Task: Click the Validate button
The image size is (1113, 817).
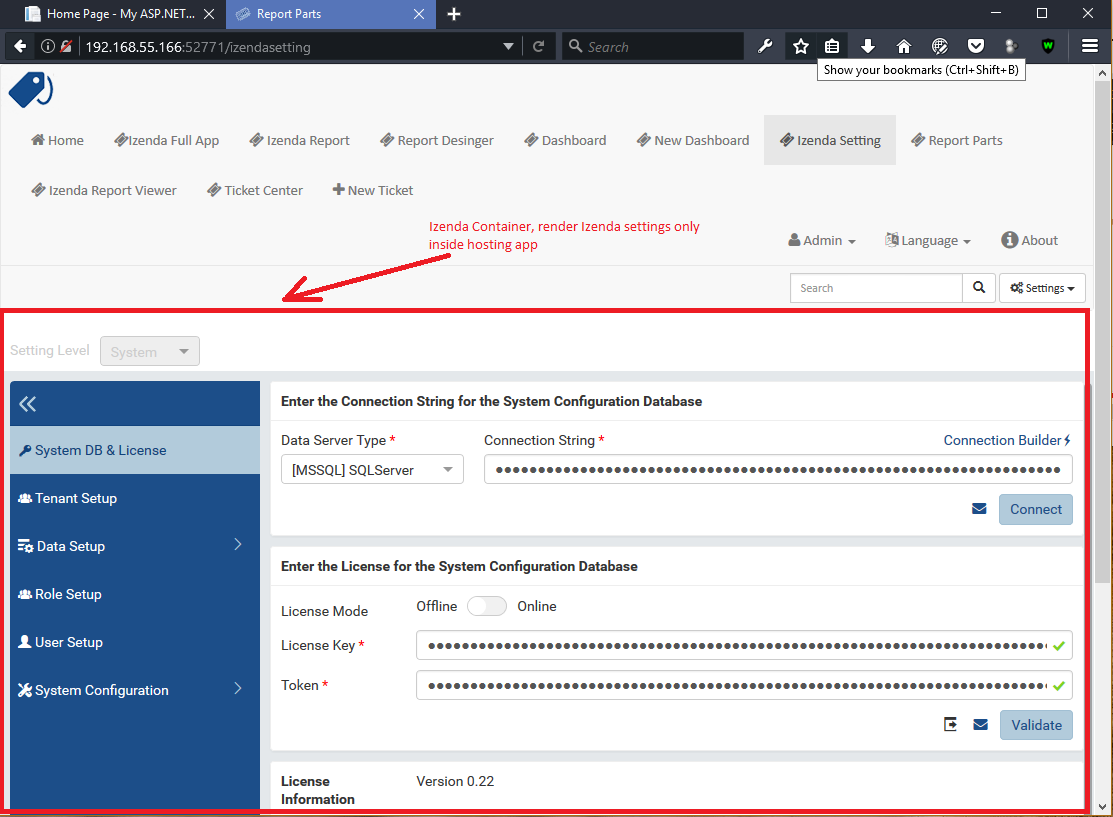Action: 1036,725
